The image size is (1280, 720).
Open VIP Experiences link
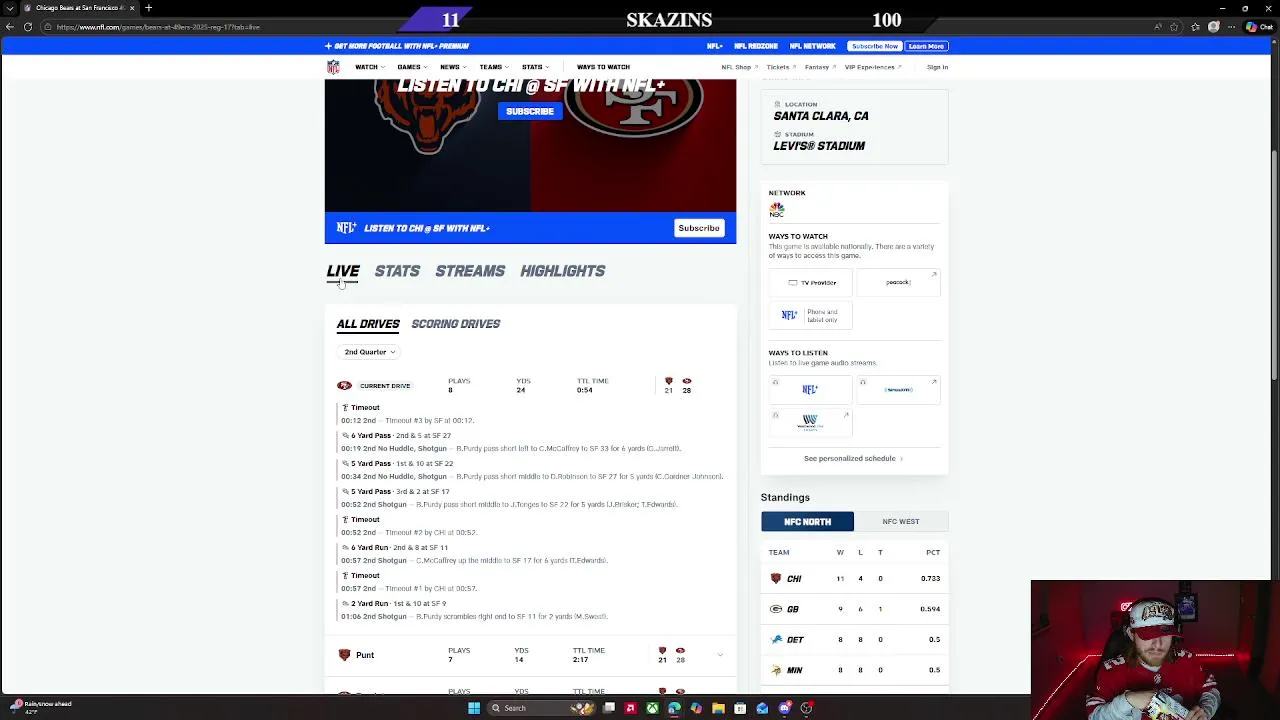coord(872,67)
